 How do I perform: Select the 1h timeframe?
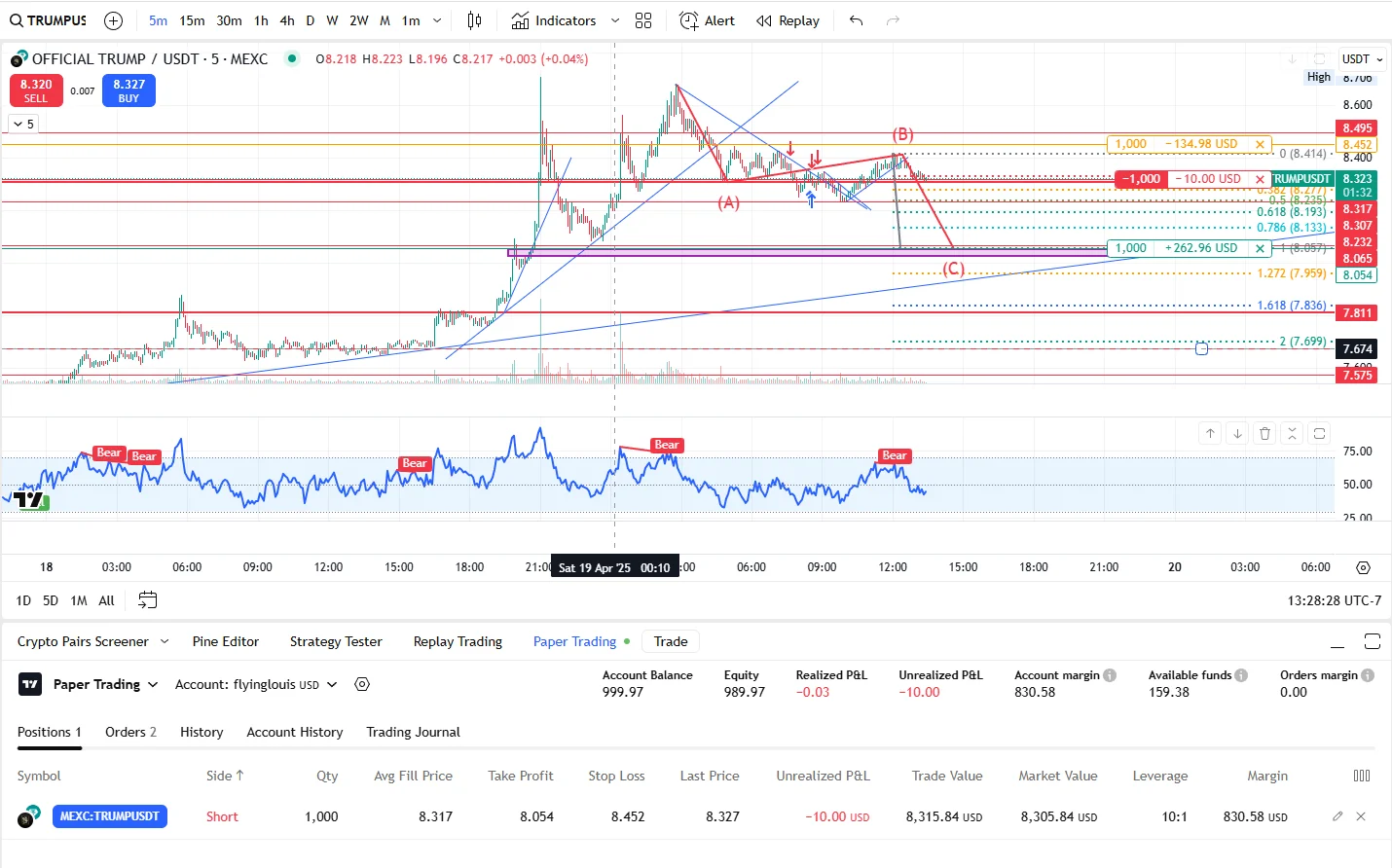point(261,20)
